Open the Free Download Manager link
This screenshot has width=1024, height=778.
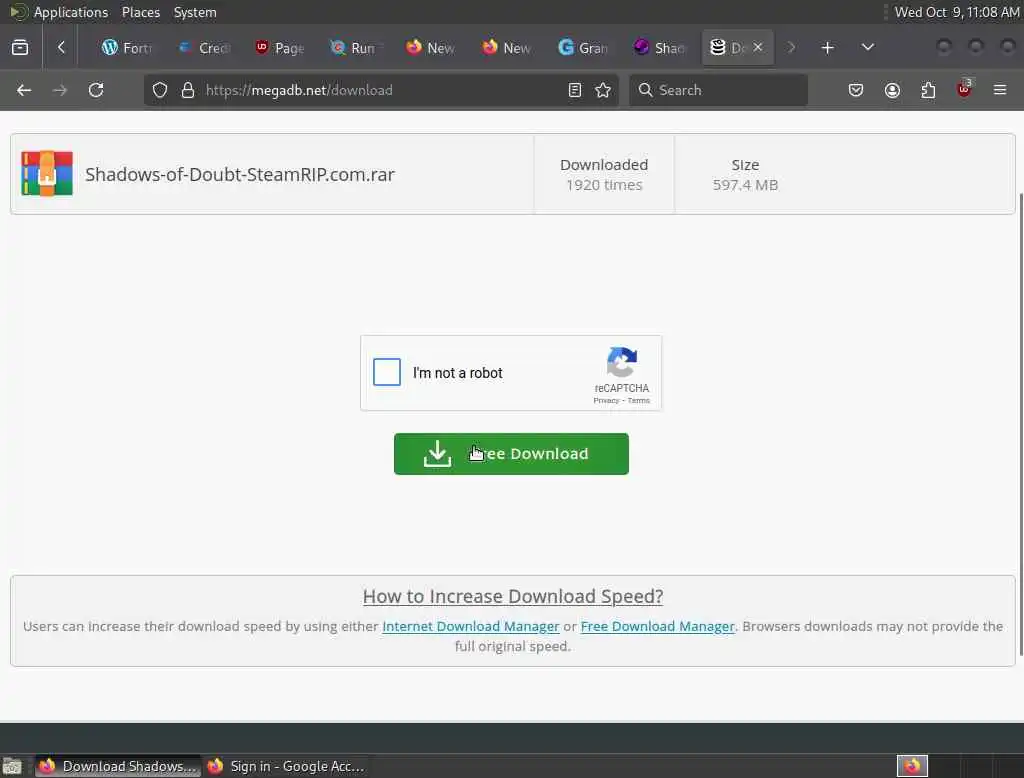coord(657,626)
